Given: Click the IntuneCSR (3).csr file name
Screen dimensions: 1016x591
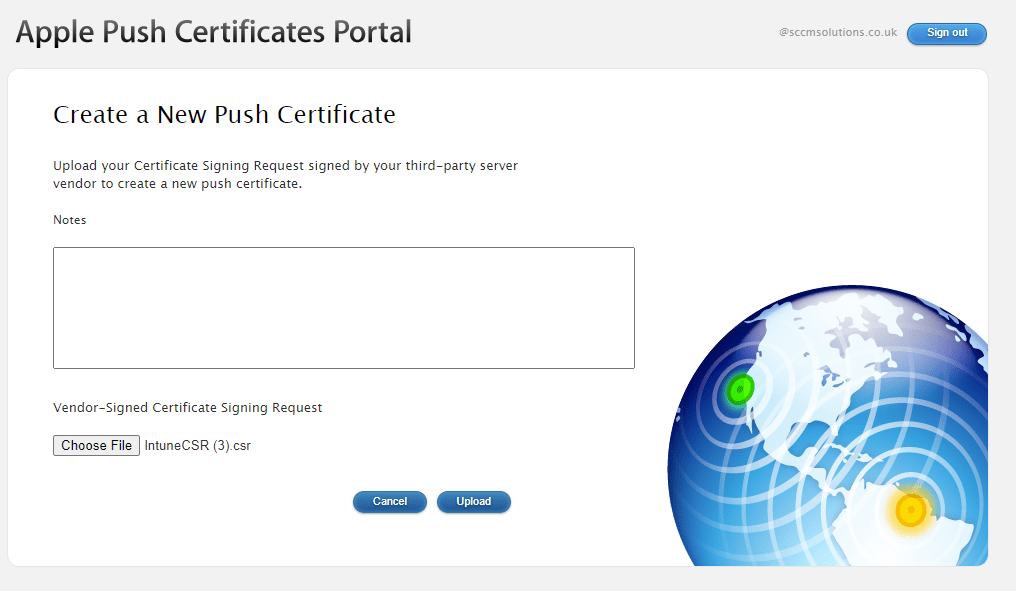Looking at the screenshot, I should (x=197, y=446).
